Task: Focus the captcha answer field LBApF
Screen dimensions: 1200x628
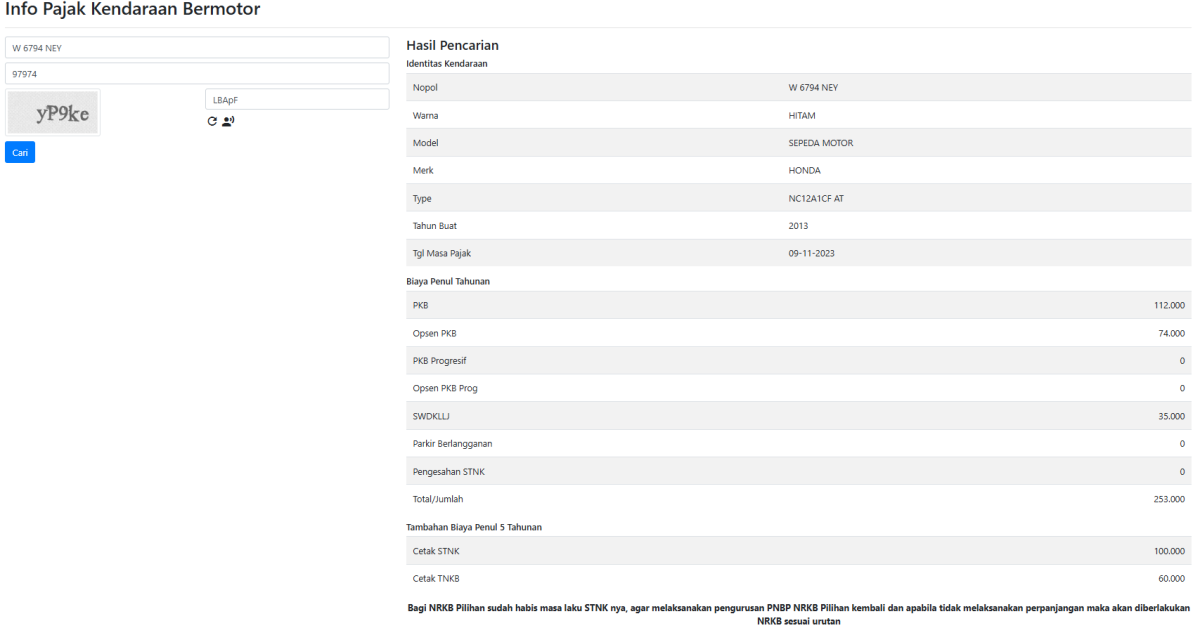Action: [297, 99]
